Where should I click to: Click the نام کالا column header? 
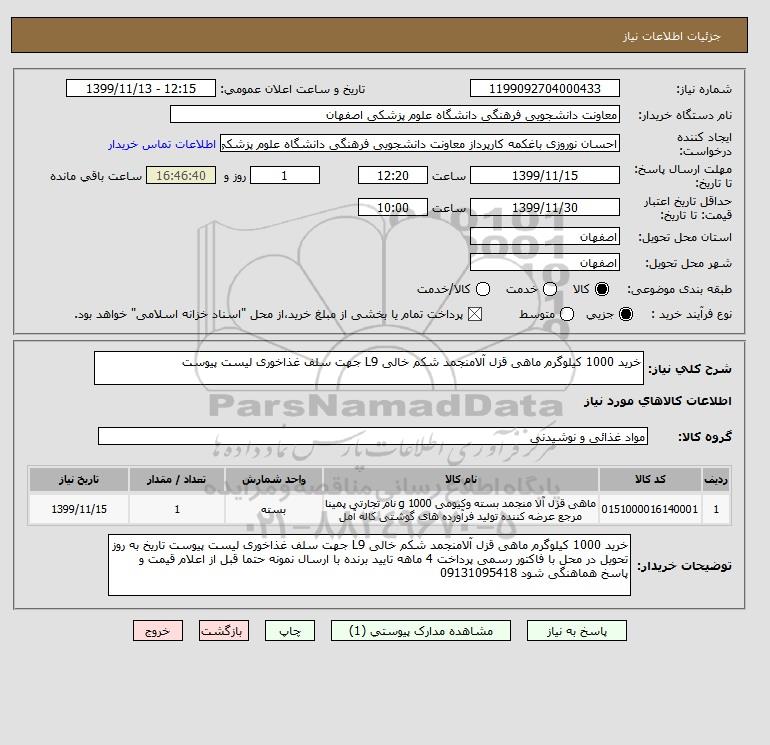(x=461, y=479)
